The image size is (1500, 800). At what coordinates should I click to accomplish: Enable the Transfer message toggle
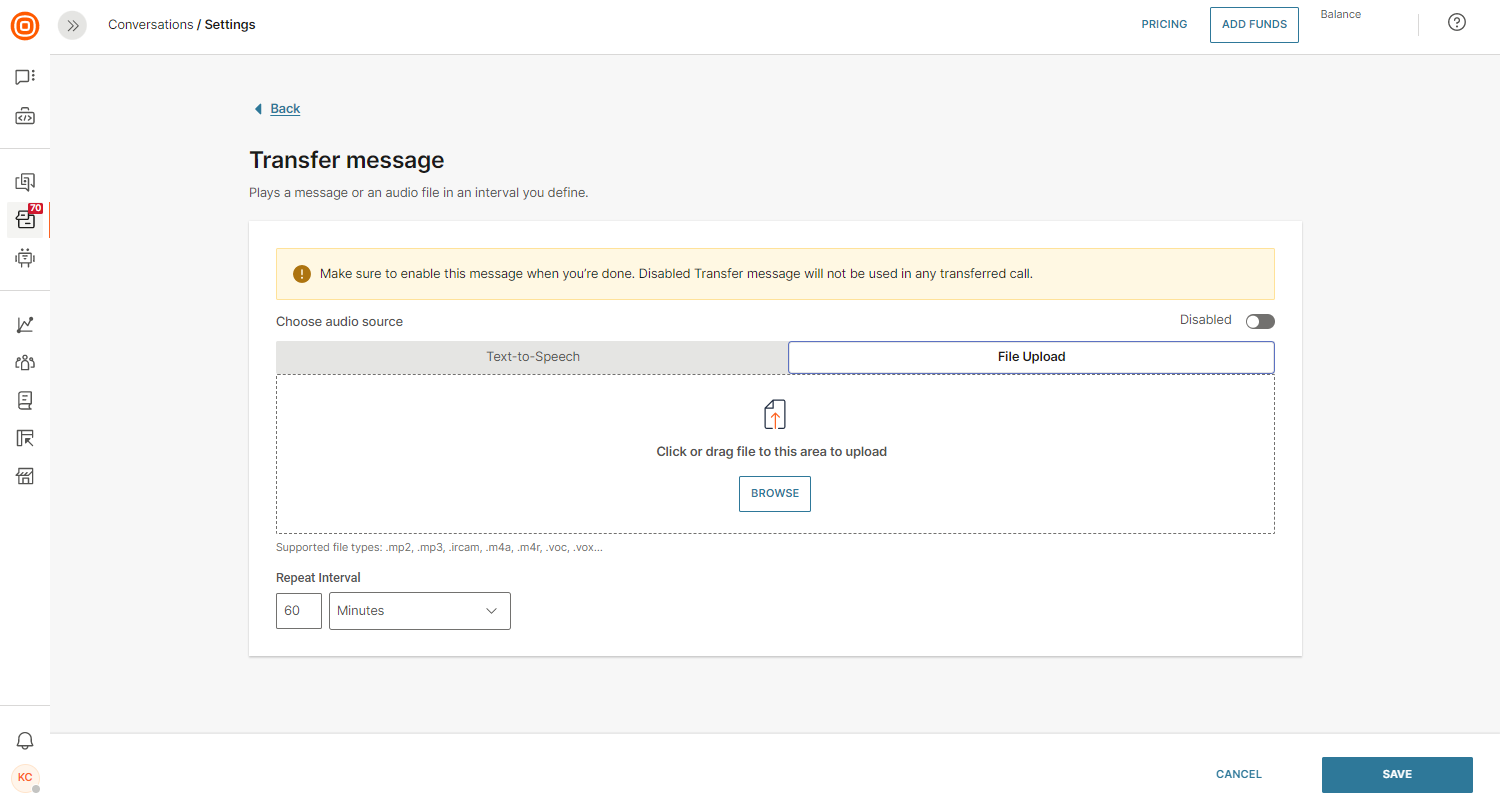pyautogui.click(x=1260, y=321)
